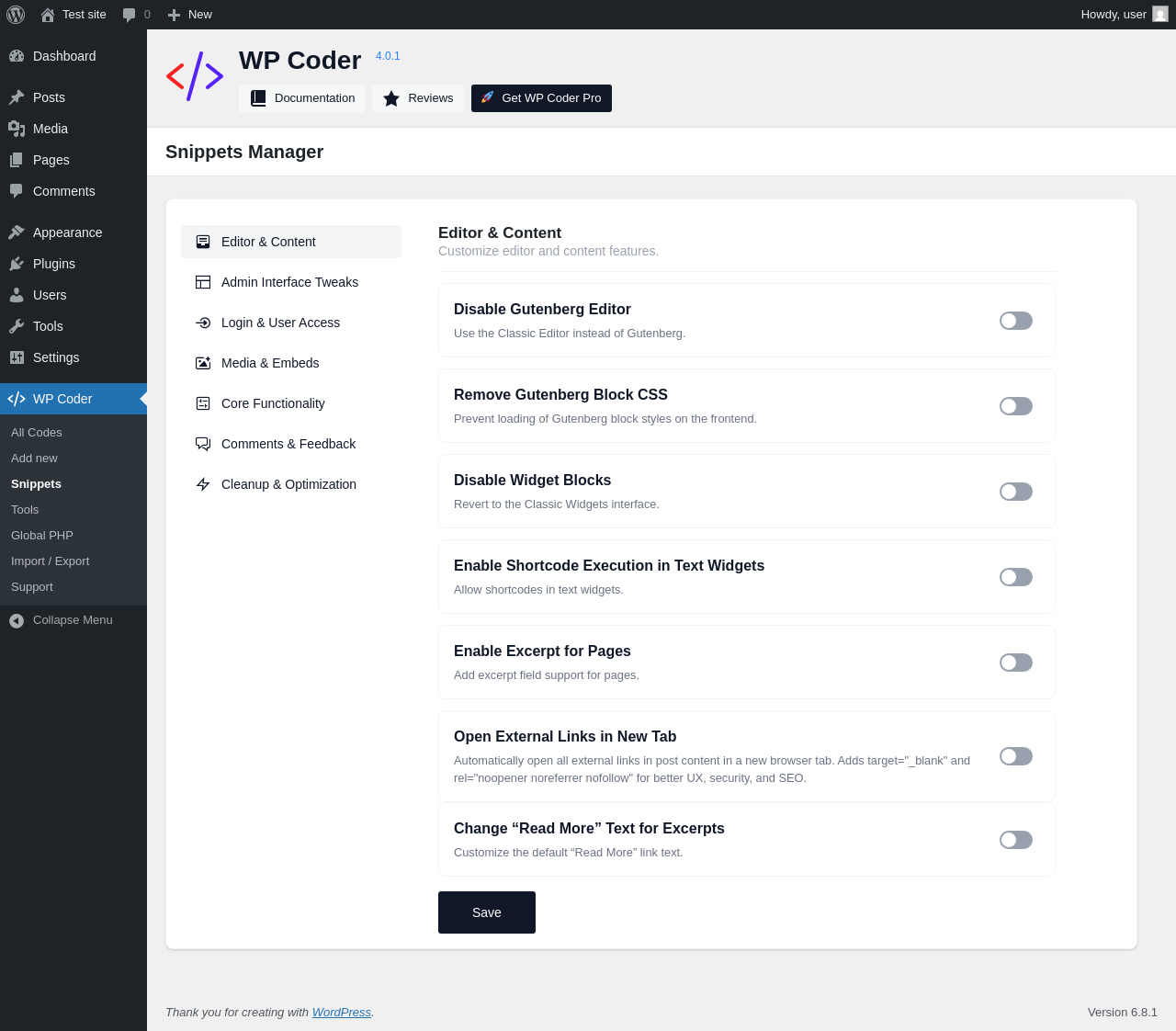
Task: Open Import / Export submenu item
Action: pyautogui.click(x=73, y=561)
